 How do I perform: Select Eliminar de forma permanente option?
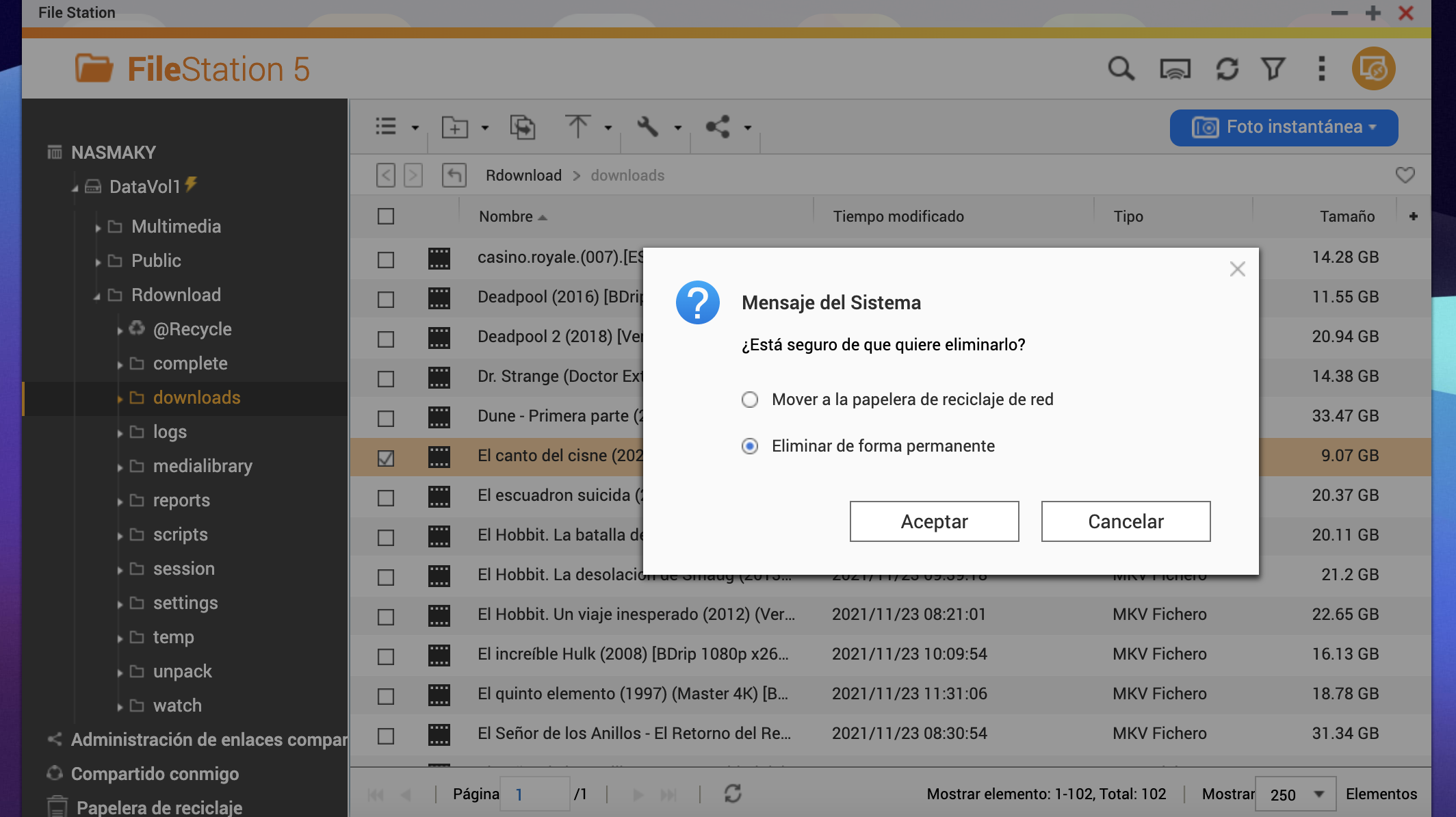click(750, 446)
